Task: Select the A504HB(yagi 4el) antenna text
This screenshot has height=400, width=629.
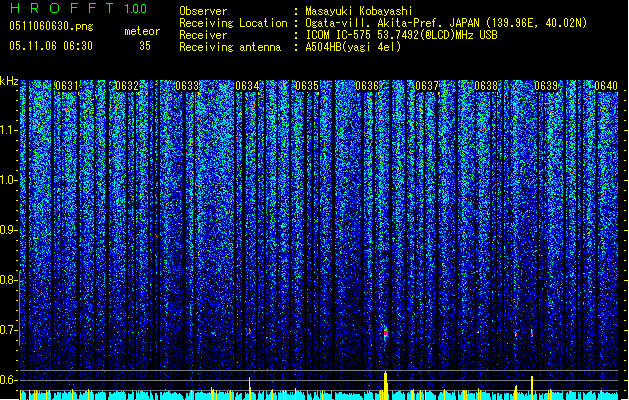Action: (x=353, y=47)
